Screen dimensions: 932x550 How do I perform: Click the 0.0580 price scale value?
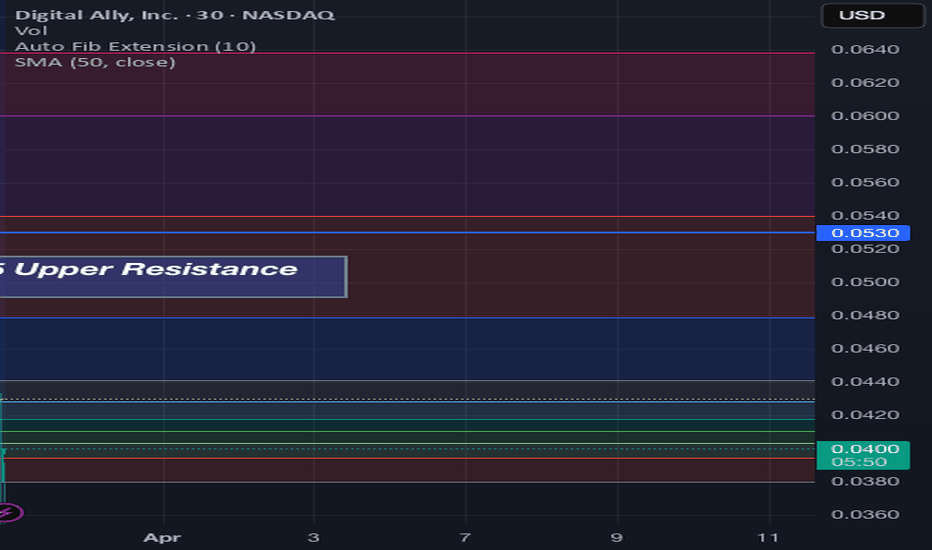click(x=865, y=149)
